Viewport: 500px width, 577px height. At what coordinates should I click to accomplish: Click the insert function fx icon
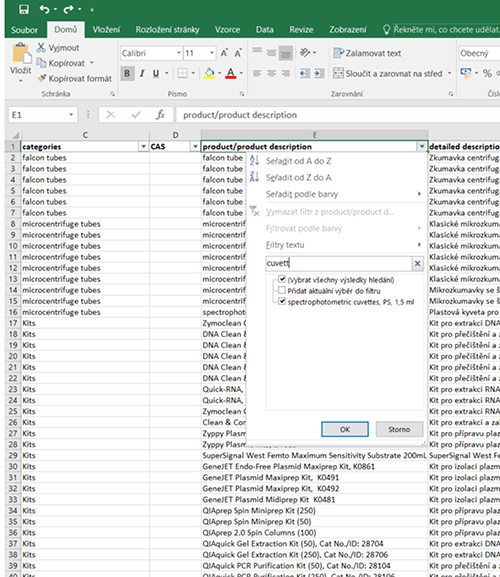(160, 115)
